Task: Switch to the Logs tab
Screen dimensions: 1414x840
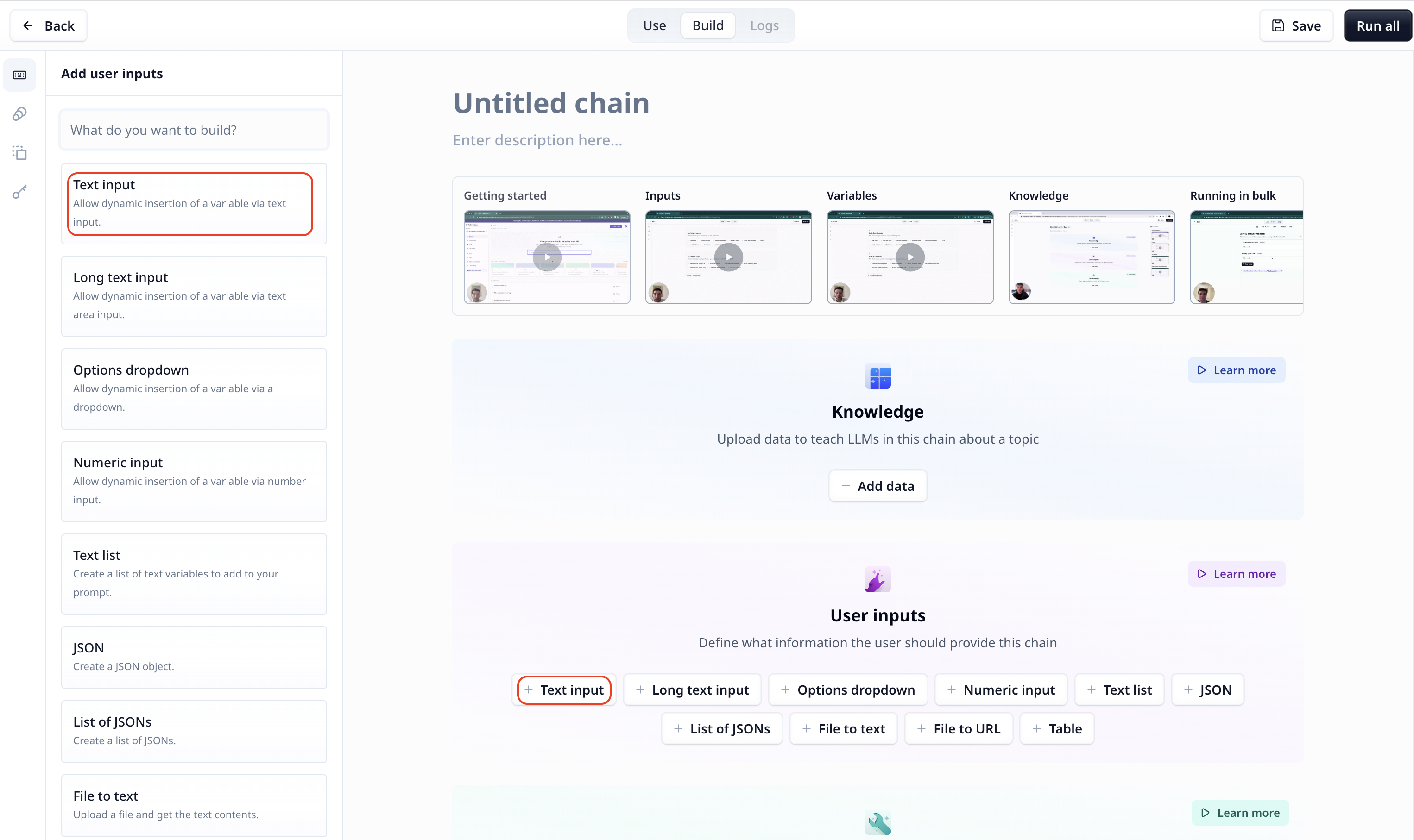Action: coord(764,25)
